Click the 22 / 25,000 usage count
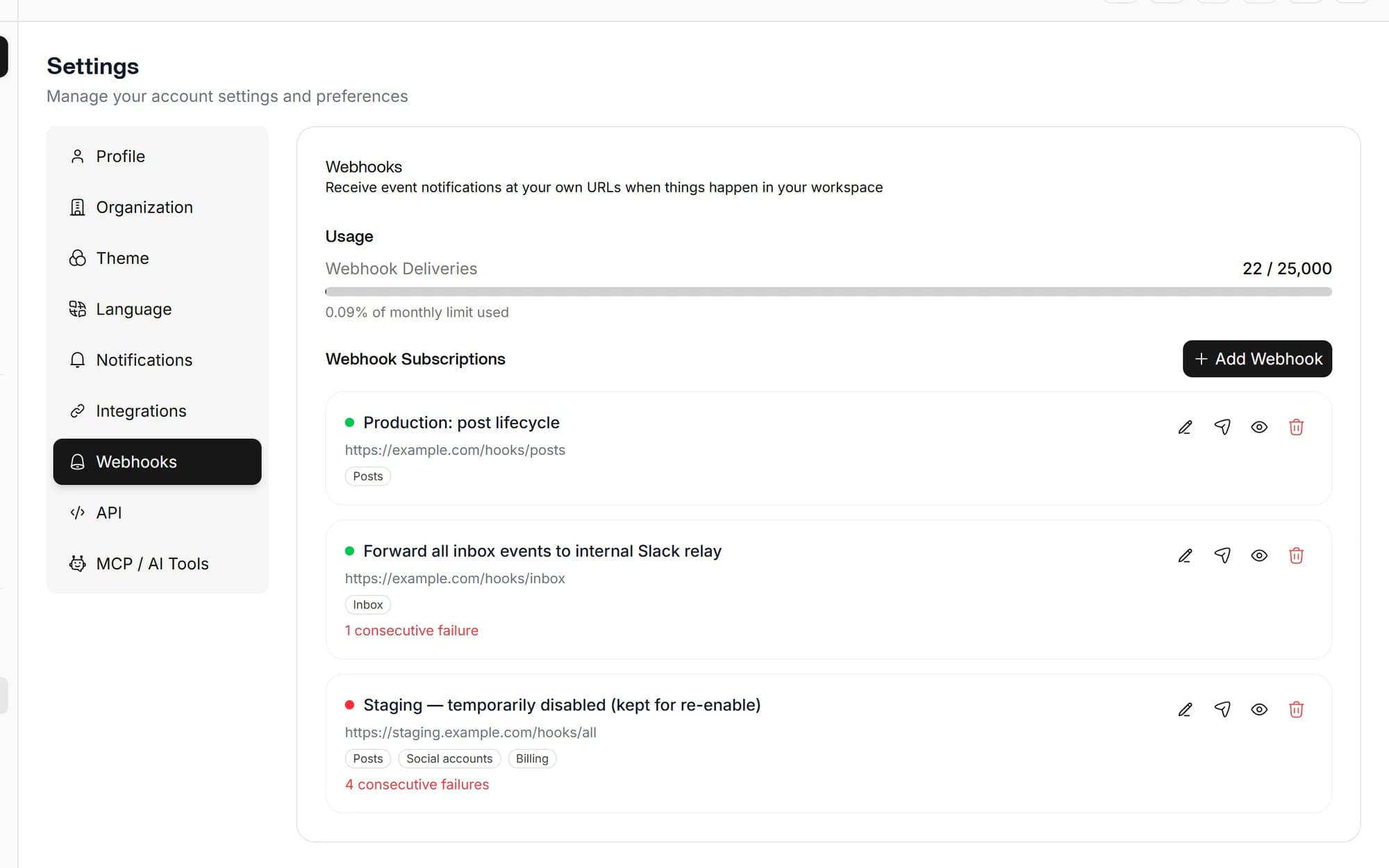This screenshot has height=868, width=1389. click(x=1287, y=269)
